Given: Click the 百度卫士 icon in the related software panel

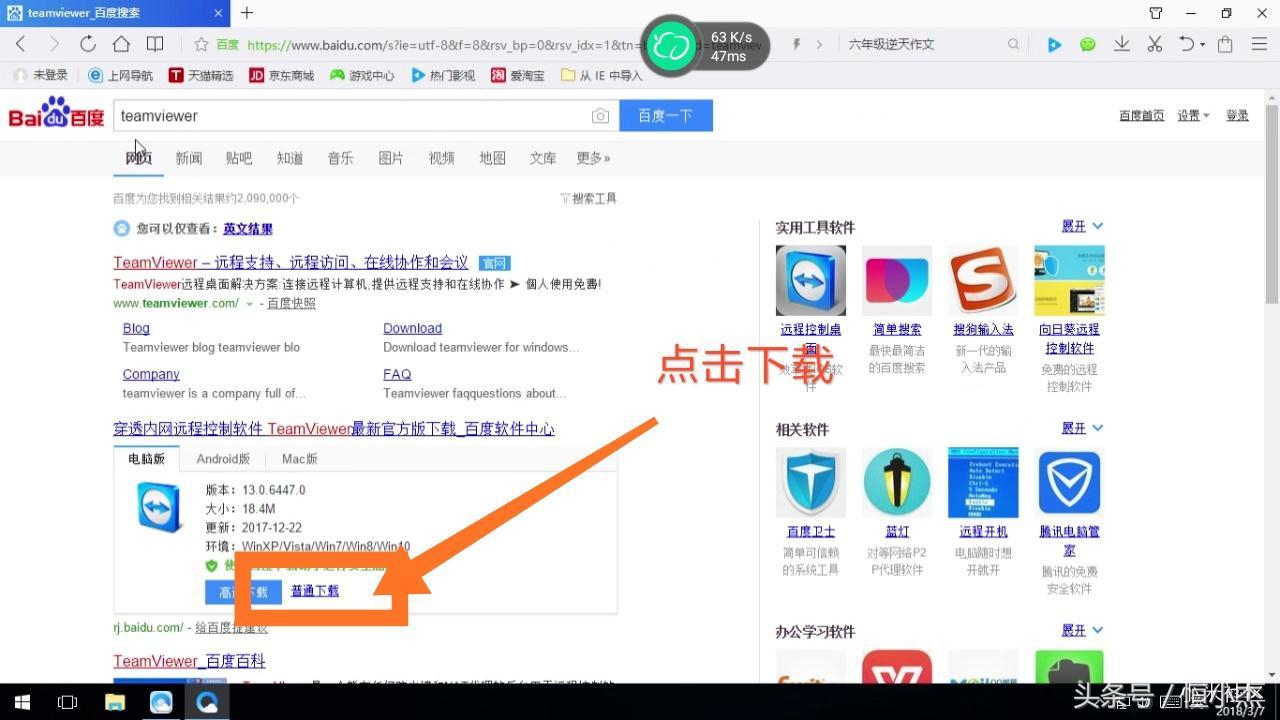Looking at the screenshot, I should [810, 481].
